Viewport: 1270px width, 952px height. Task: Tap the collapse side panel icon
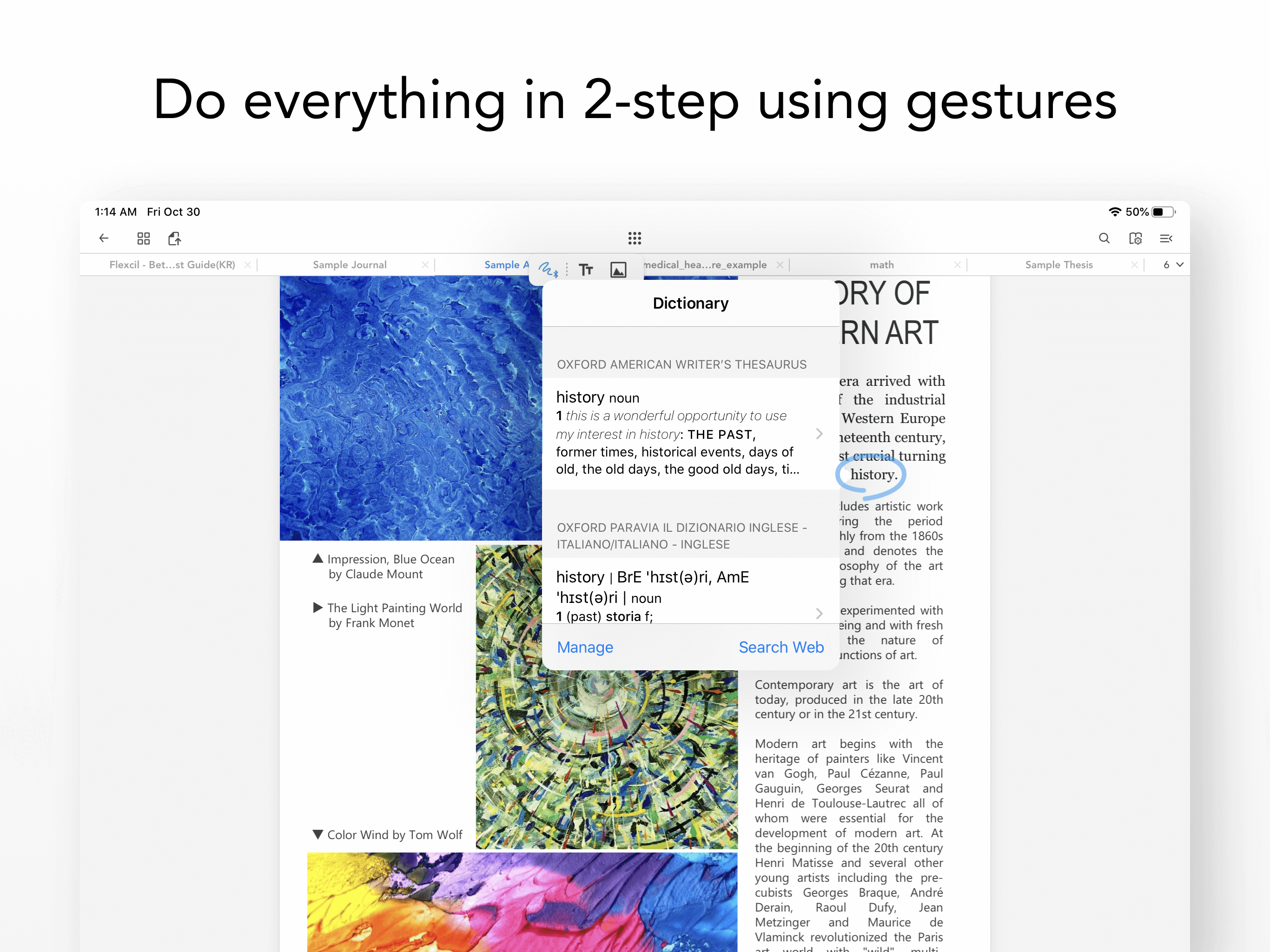[x=1165, y=238]
